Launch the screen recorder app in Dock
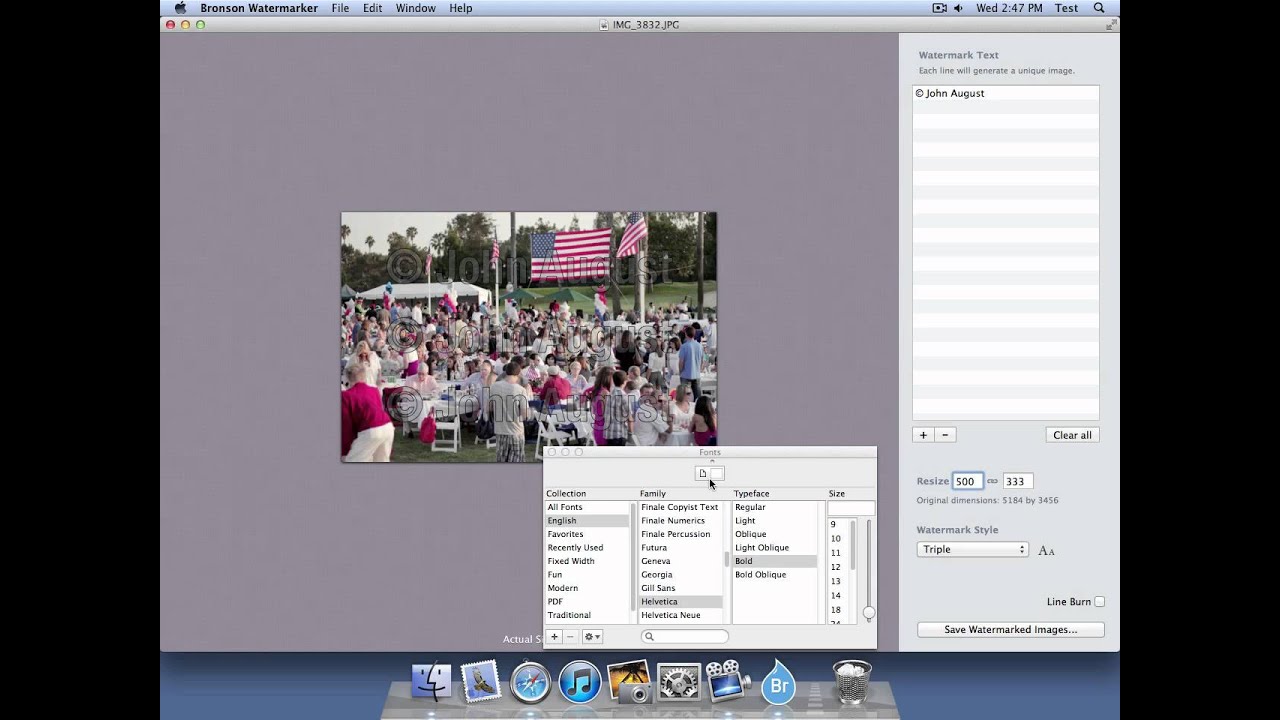This screenshot has width=1280, height=720. [728, 683]
